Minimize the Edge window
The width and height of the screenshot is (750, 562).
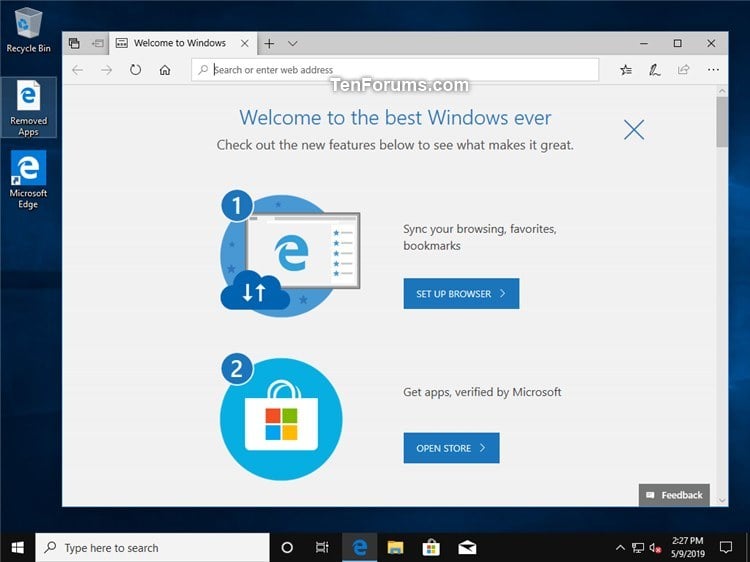[x=644, y=44]
